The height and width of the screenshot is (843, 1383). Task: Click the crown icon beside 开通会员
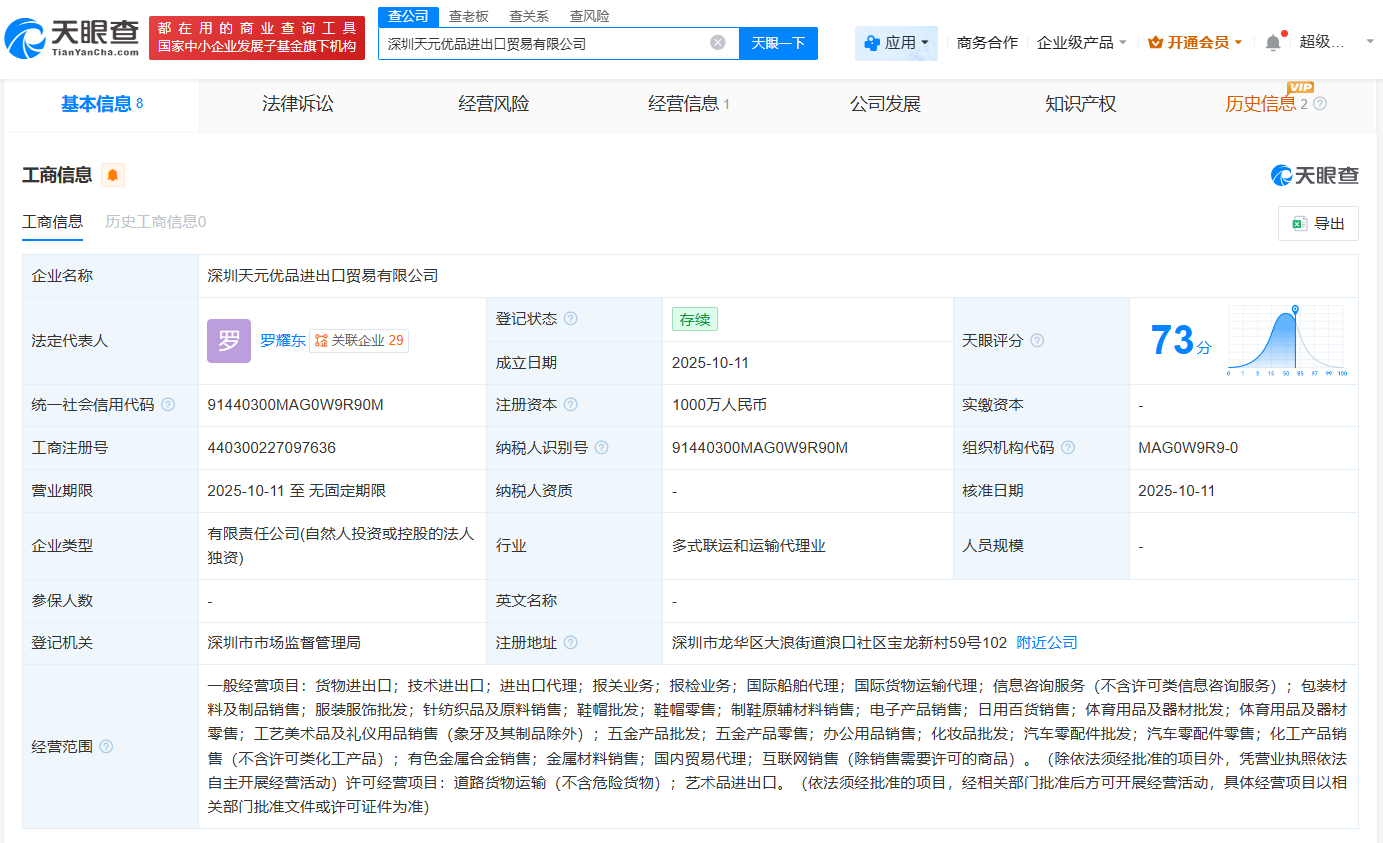1157,42
